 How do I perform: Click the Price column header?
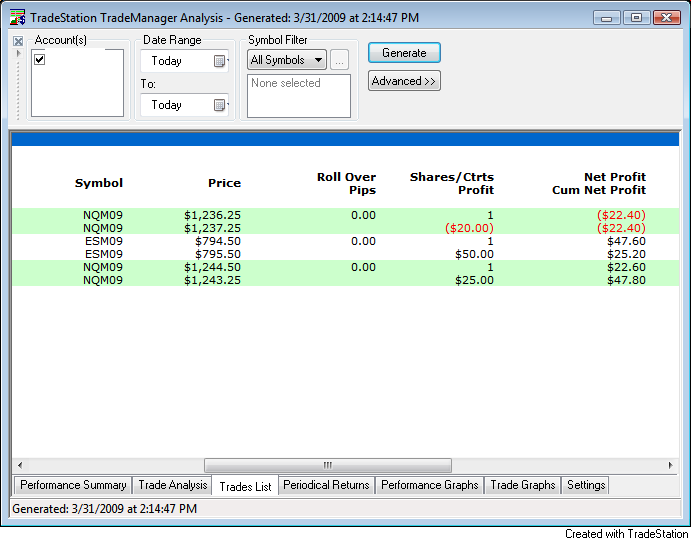[x=224, y=183]
